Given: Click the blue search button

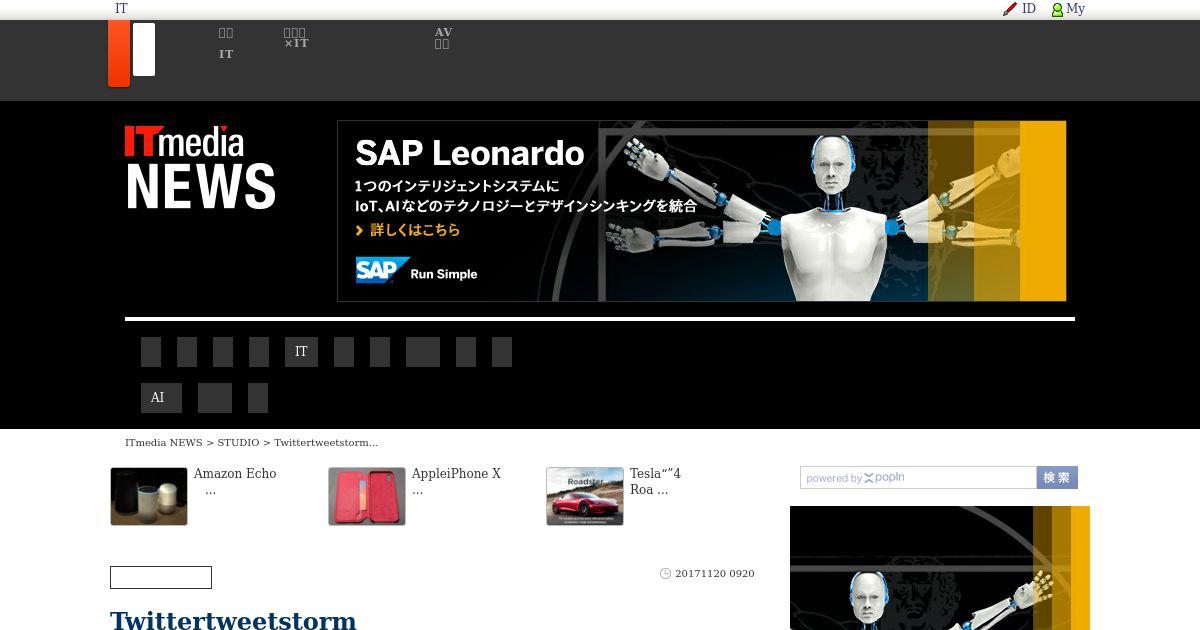Looking at the screenshot, I should point(1057,478).
